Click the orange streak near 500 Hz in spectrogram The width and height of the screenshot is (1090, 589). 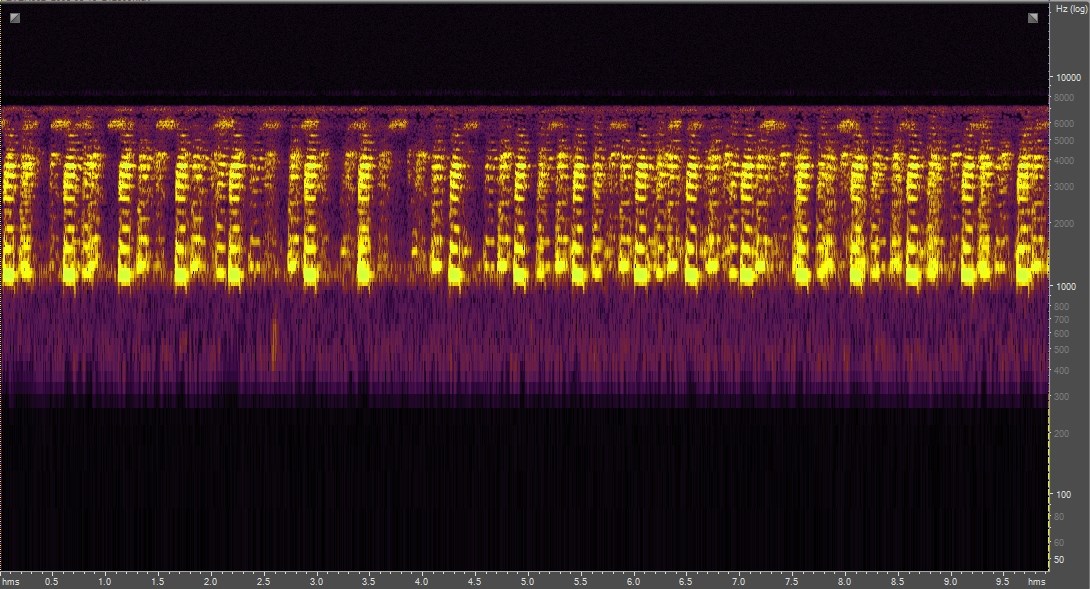click(x=274, y=343)
